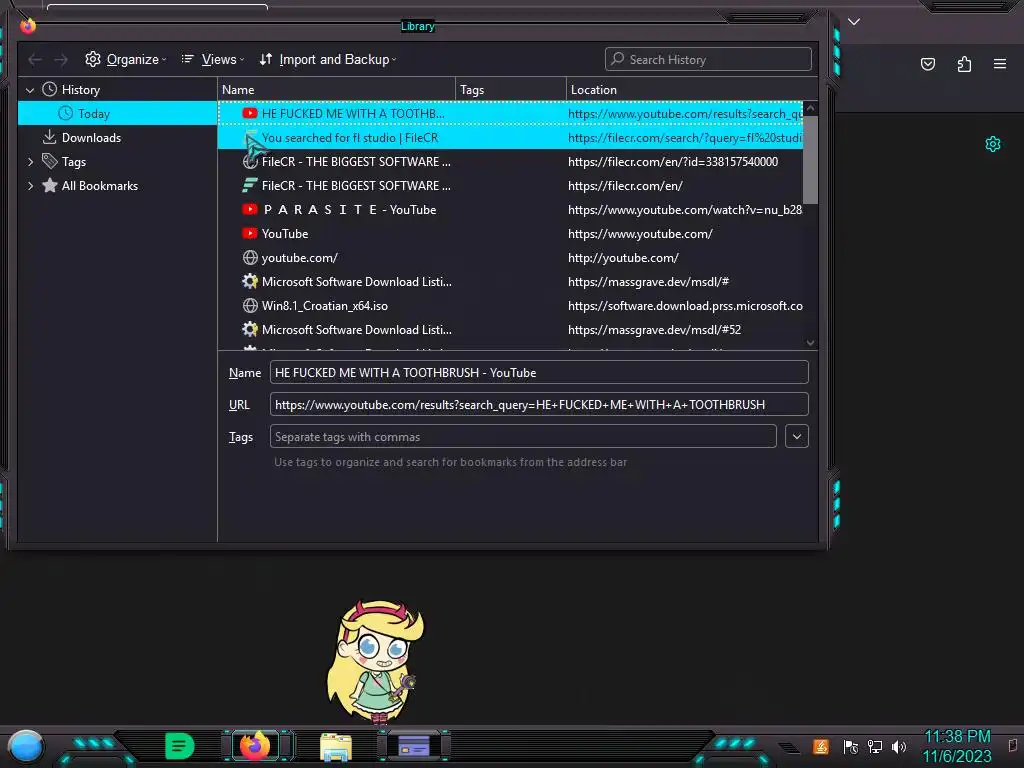Open the Firefox hamburger application menu
Screen dimensions: 1024x768
1000,64
